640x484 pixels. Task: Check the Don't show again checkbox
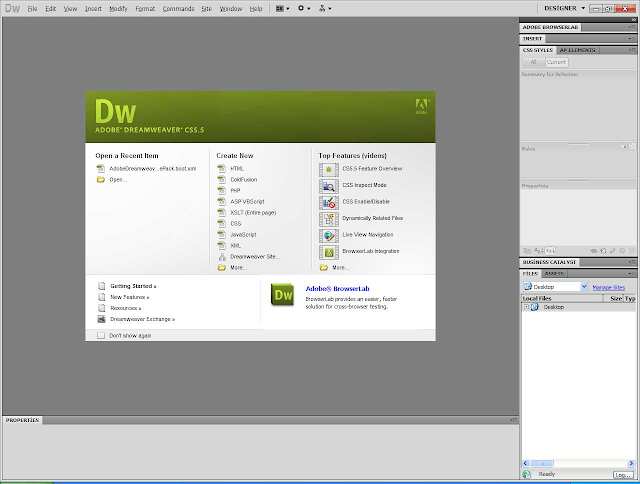tap(101, 335)
